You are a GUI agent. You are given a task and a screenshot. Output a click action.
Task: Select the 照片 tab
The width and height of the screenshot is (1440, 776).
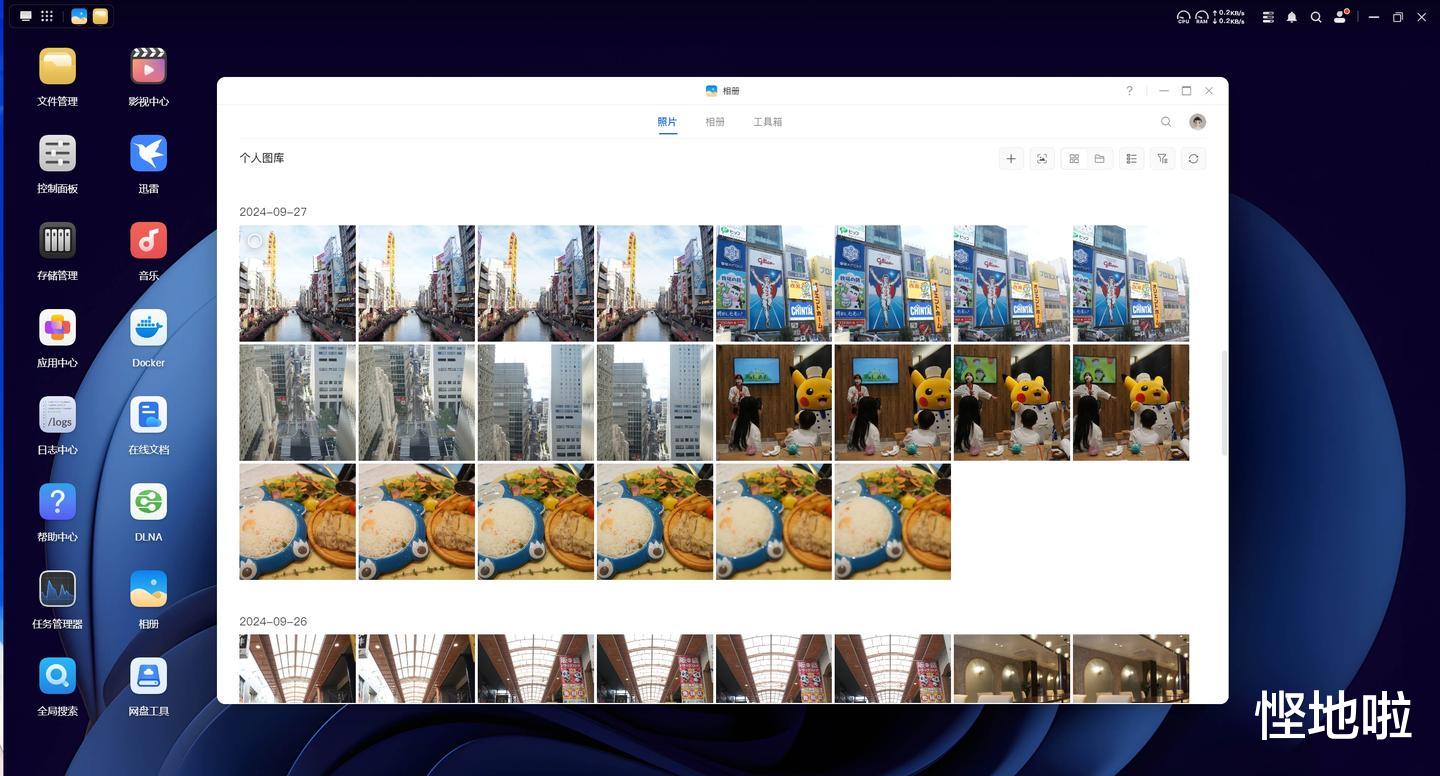(667, 122)
